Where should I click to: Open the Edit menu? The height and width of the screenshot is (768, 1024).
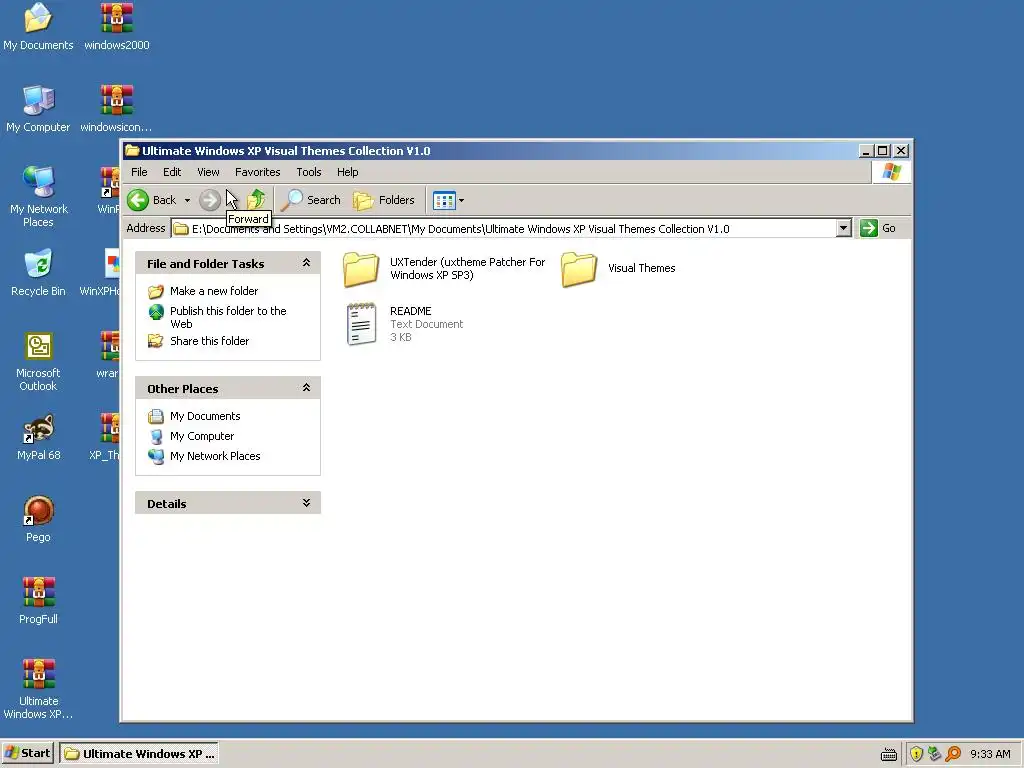pos(172,172)
